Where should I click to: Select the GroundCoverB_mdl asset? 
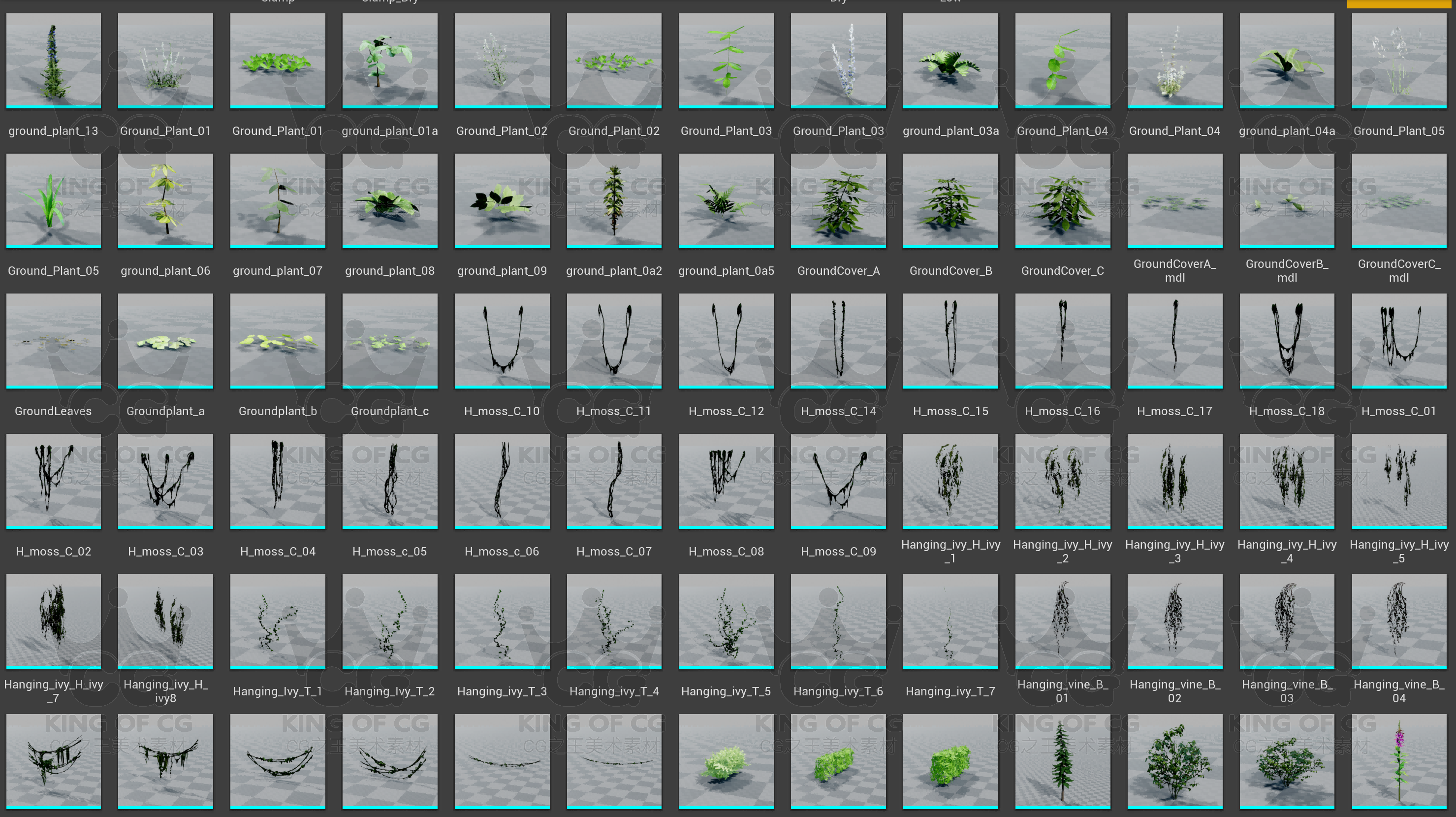click(x=1287, y=200)
